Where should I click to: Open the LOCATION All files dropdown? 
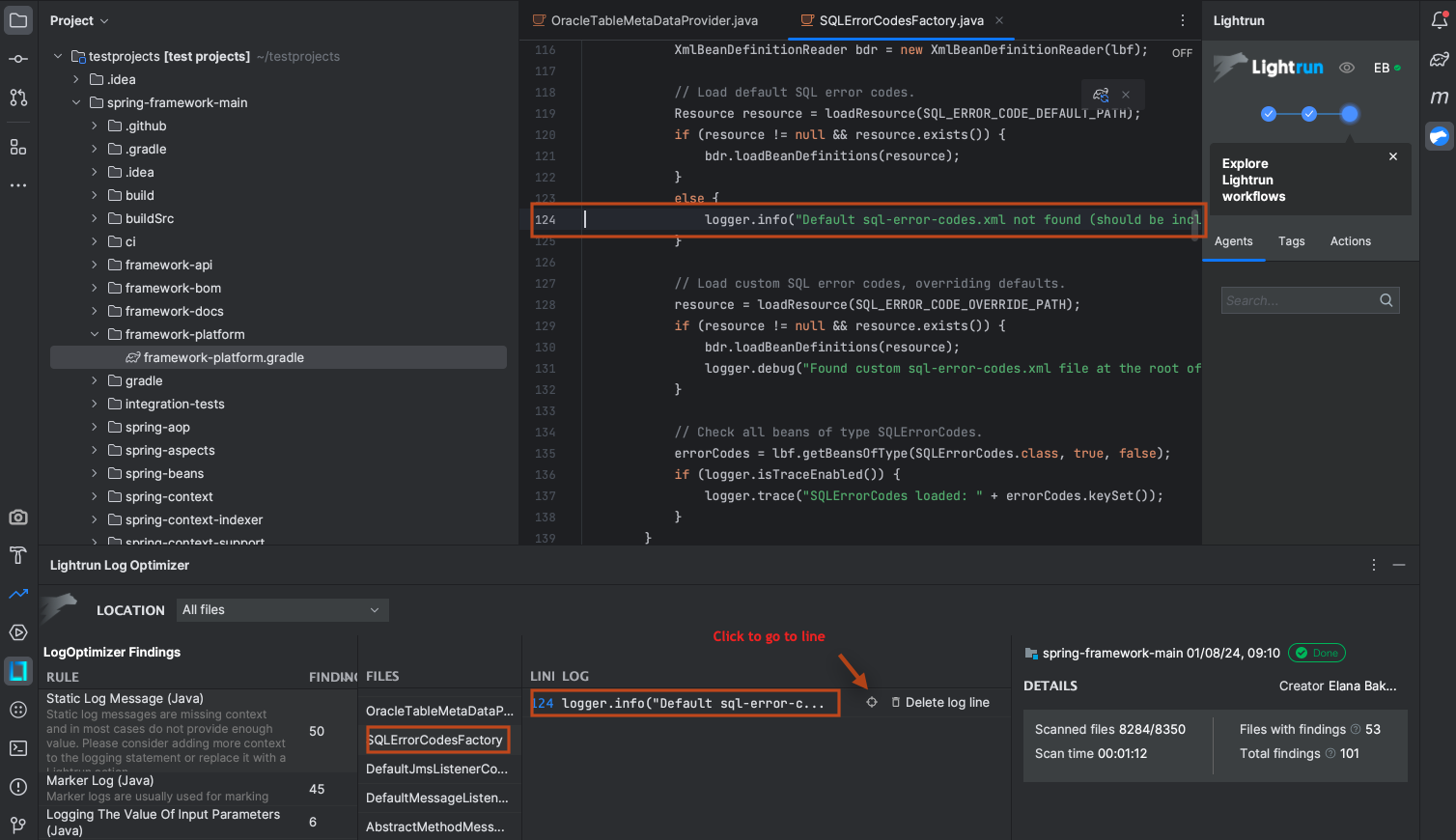[x=281, y=610]
